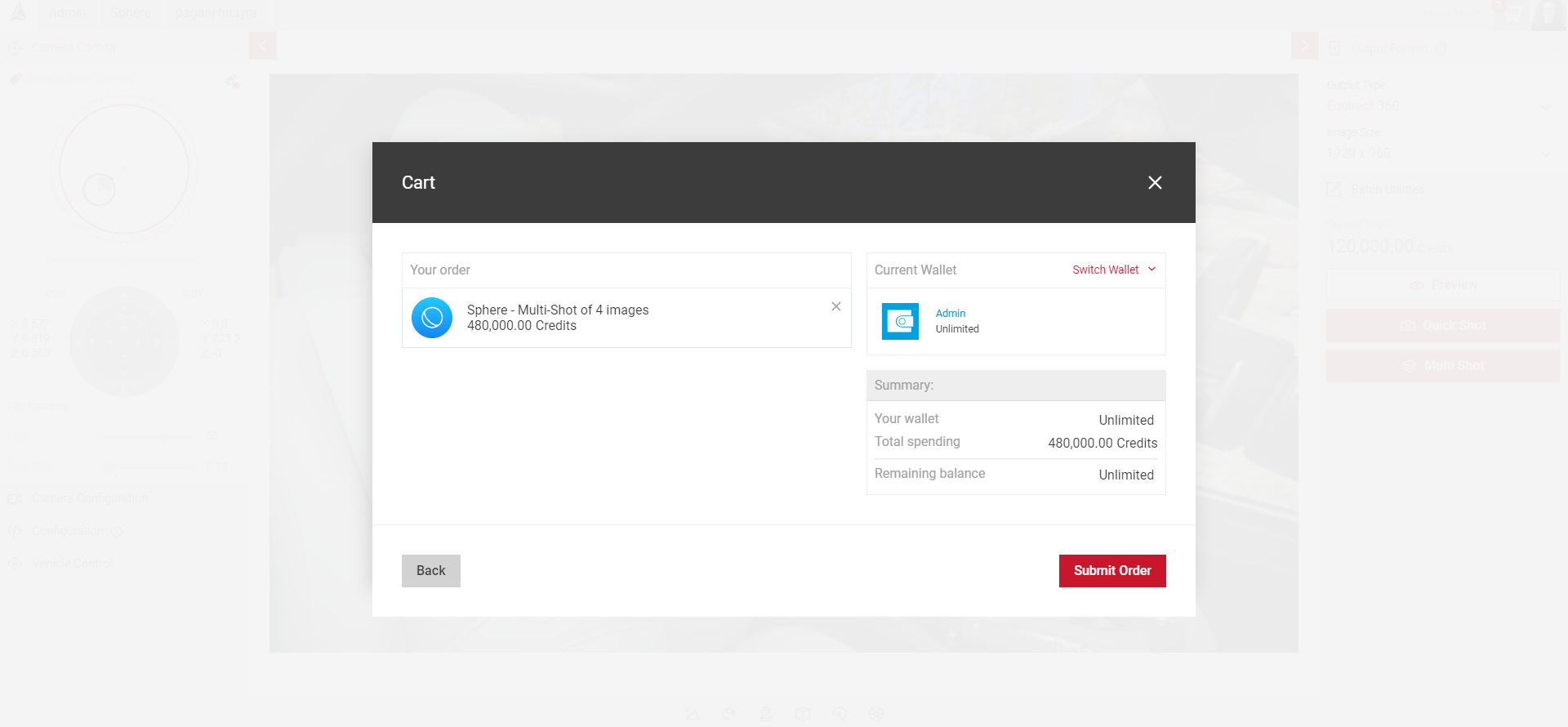
Task: Open the pagani huayra menu item
Action: (x=216, y=12)
